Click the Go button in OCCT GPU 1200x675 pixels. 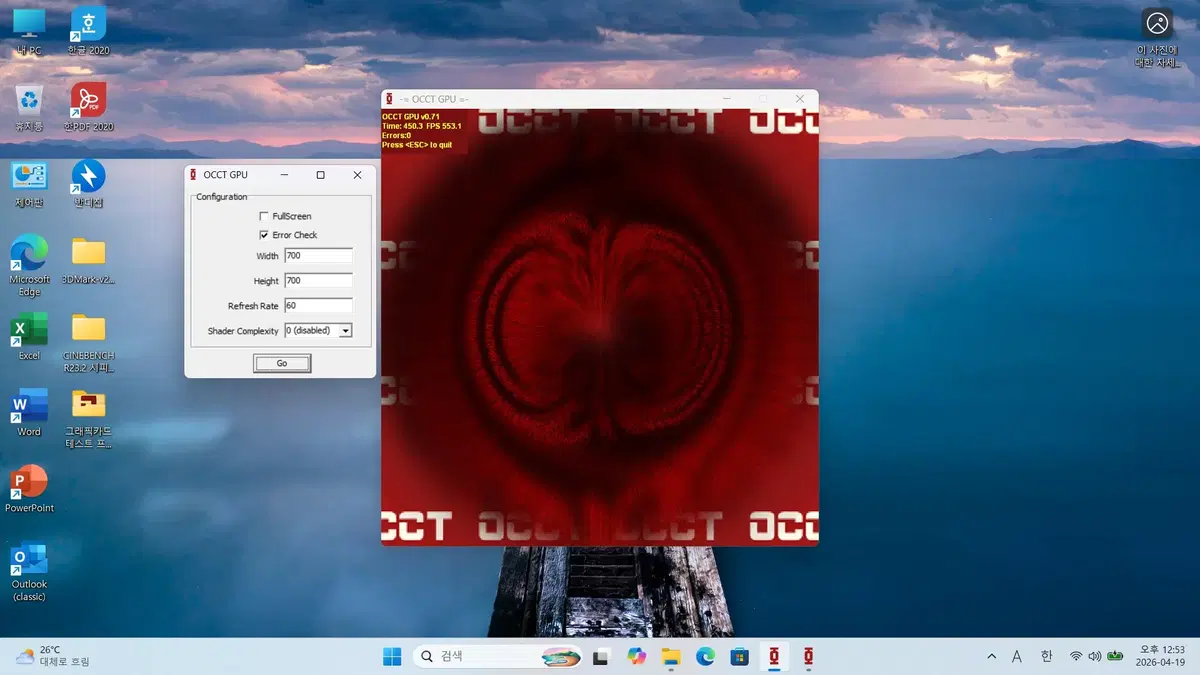click(281, 363)
